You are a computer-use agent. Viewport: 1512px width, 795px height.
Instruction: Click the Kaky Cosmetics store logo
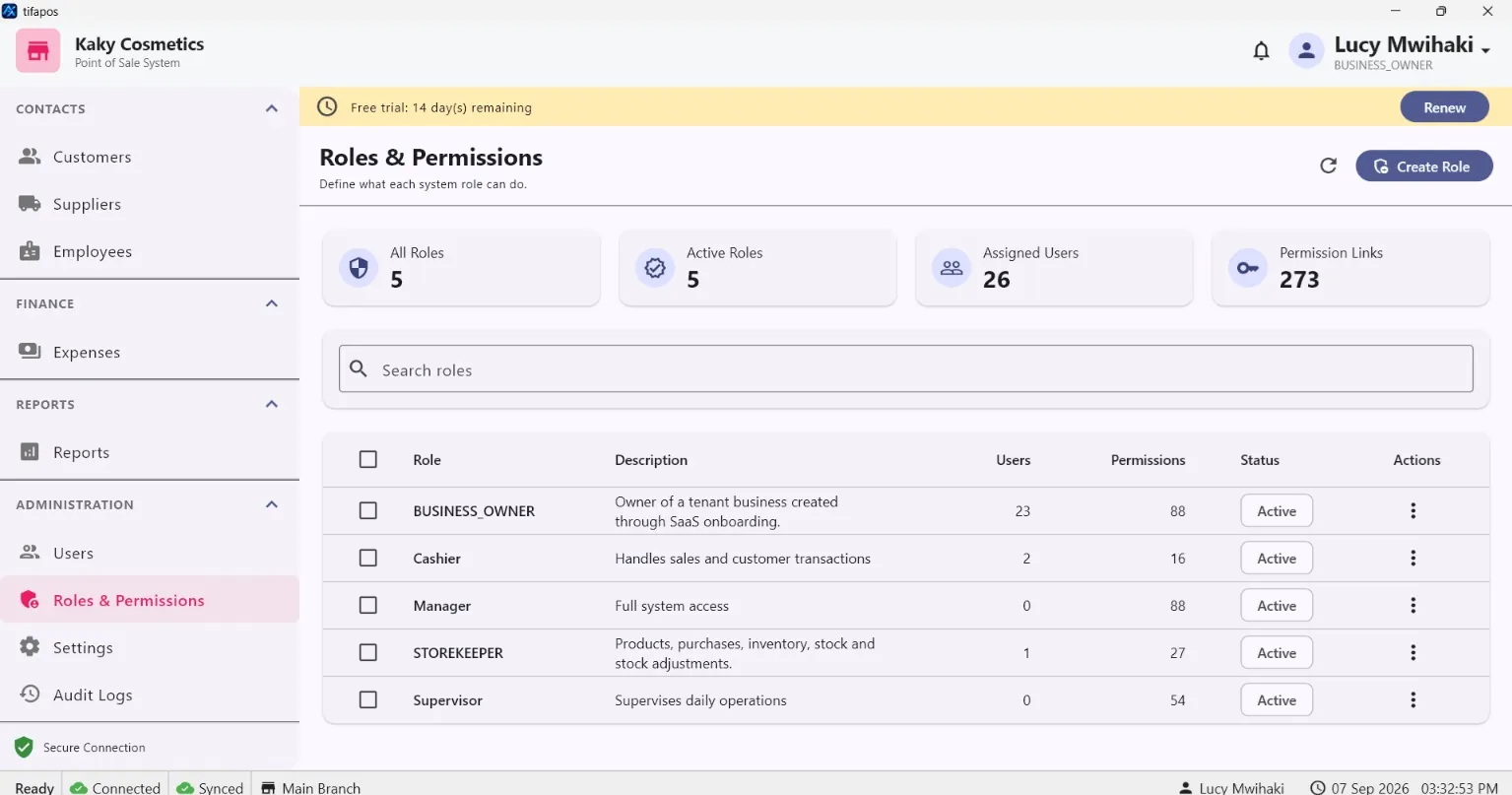click(37, 50)
